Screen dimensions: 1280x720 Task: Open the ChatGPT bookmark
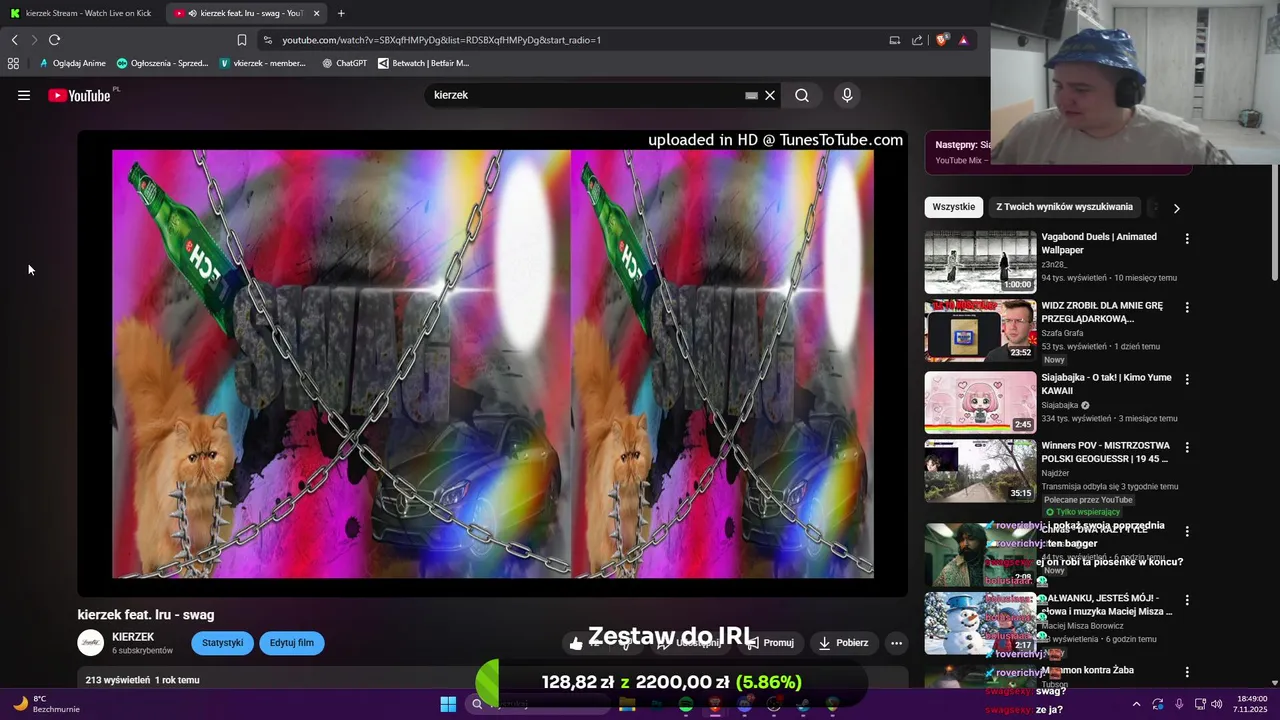[344, 63]
